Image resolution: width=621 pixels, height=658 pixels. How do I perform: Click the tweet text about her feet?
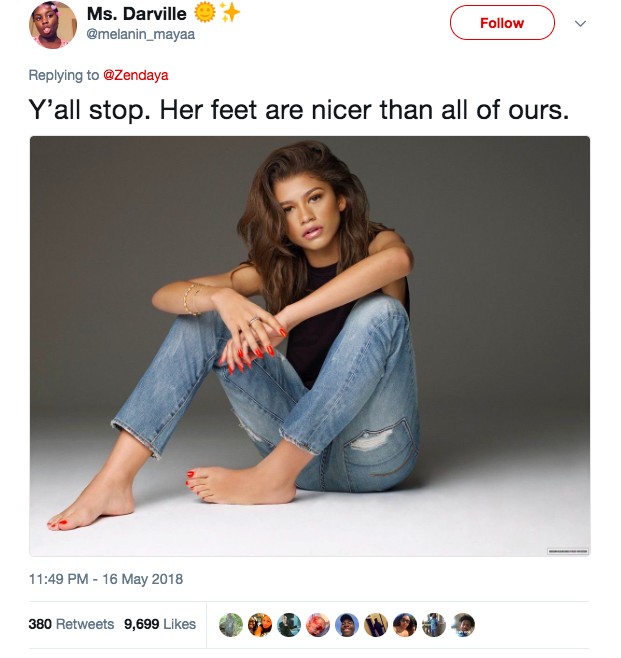(298, 110)
